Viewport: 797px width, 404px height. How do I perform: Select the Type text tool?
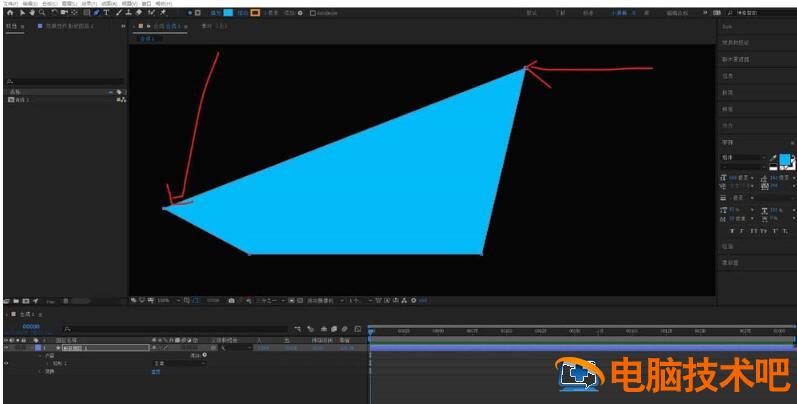[x=106, y=13]
